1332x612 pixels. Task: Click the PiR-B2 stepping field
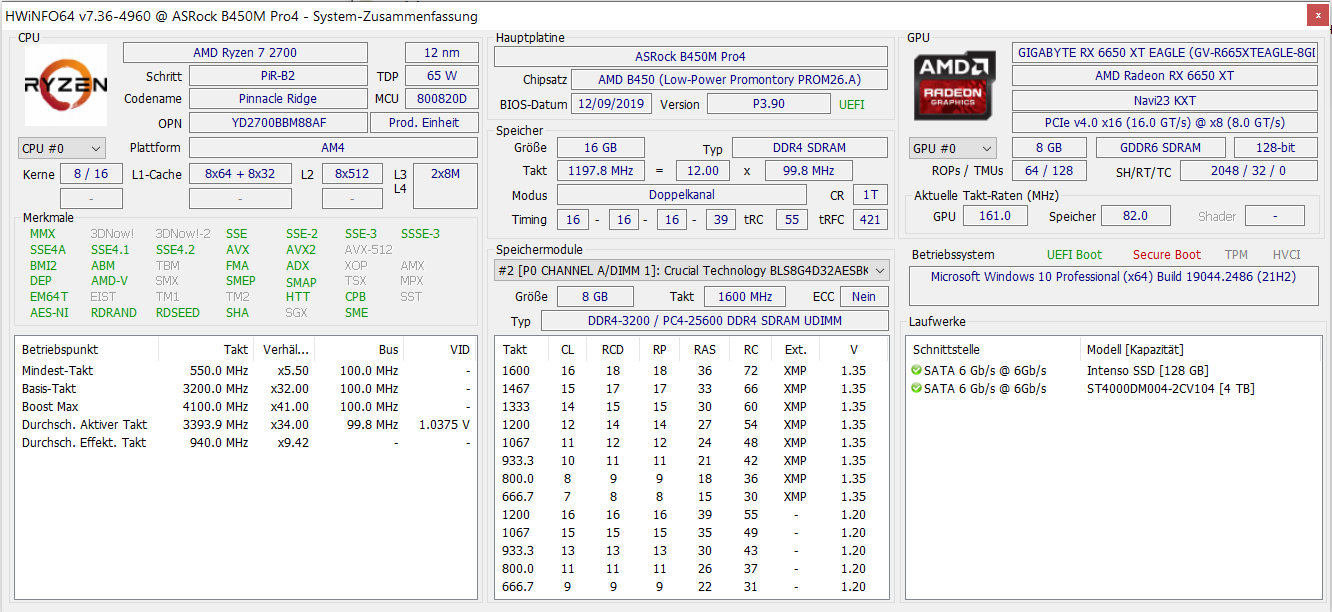pyautogui.click(x=277, y=76)
